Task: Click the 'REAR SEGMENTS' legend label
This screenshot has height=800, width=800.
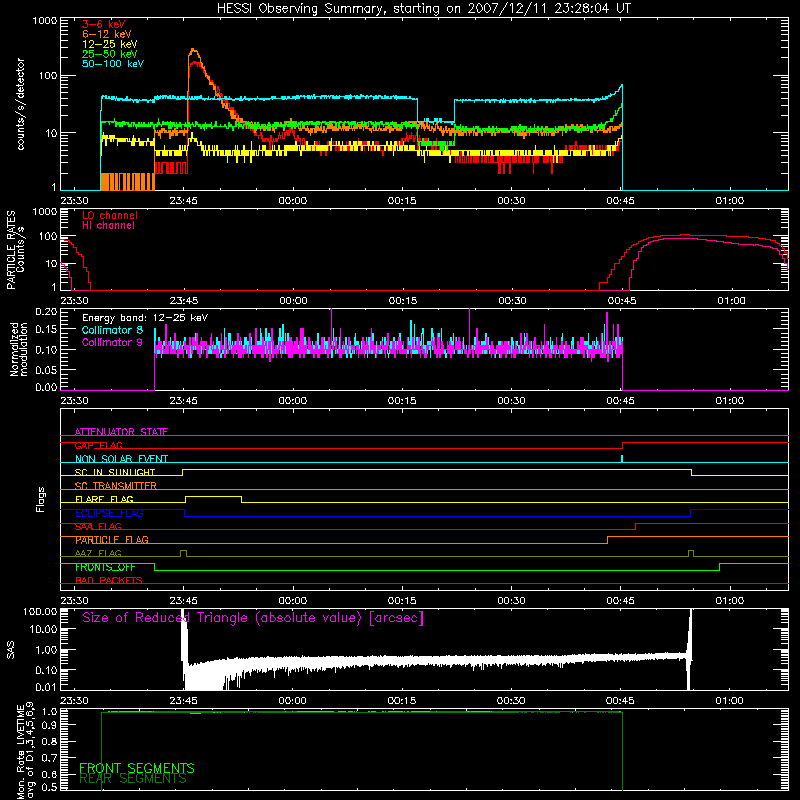Action: (x=133, y=779)
